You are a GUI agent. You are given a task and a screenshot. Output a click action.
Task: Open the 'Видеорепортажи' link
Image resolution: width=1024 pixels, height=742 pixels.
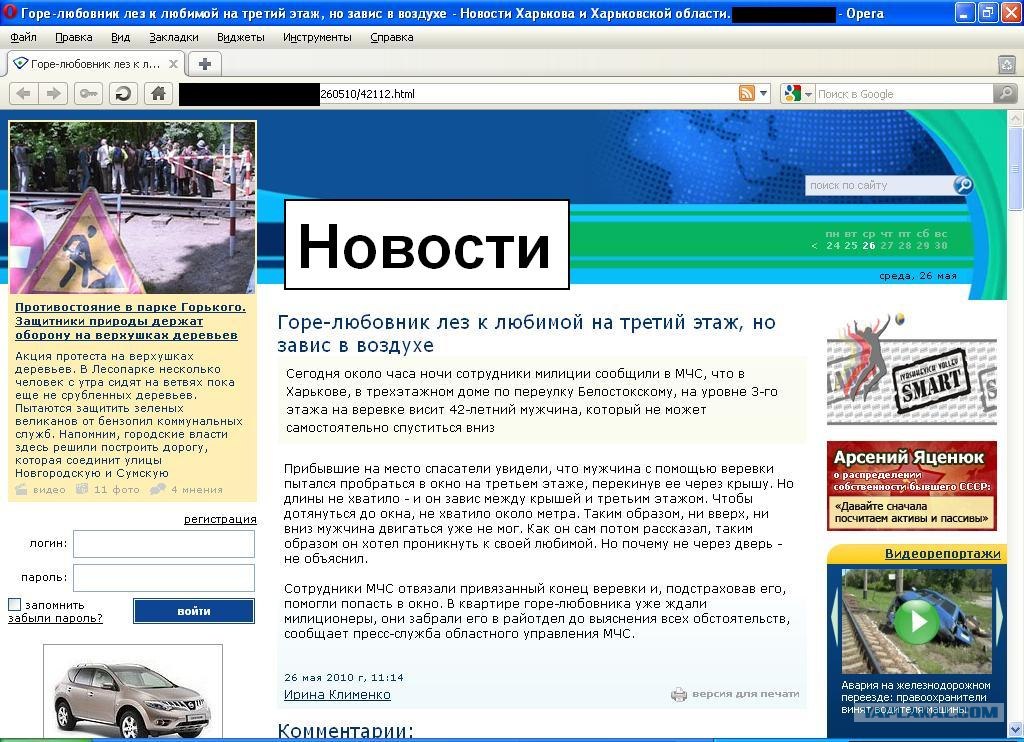pyautogui.click(x=942, y=554)
